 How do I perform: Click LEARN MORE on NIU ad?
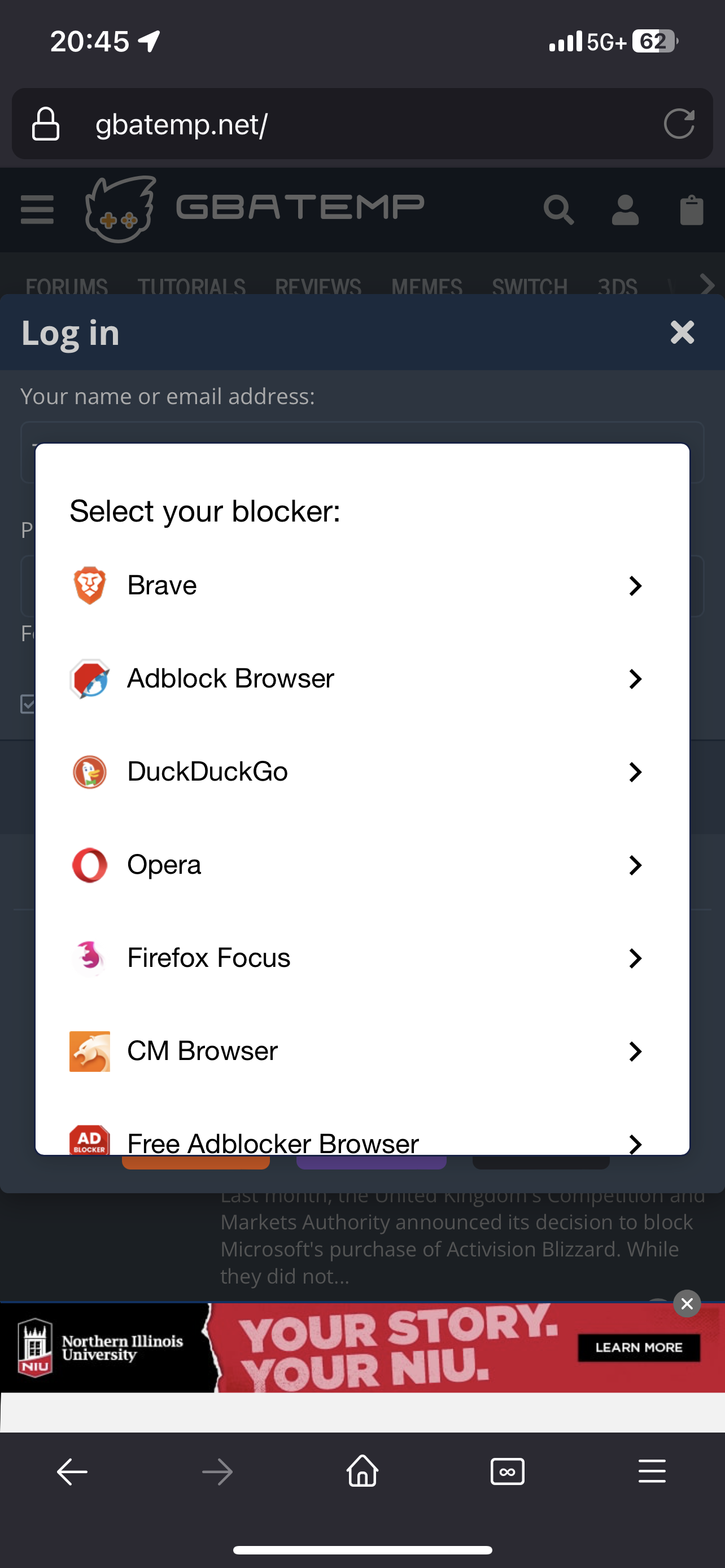(x=639, y=1347)
